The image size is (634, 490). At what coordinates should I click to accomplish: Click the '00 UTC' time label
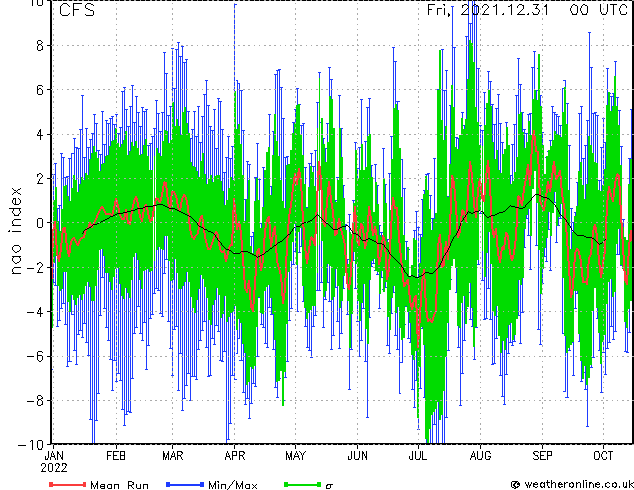[598, 10]
